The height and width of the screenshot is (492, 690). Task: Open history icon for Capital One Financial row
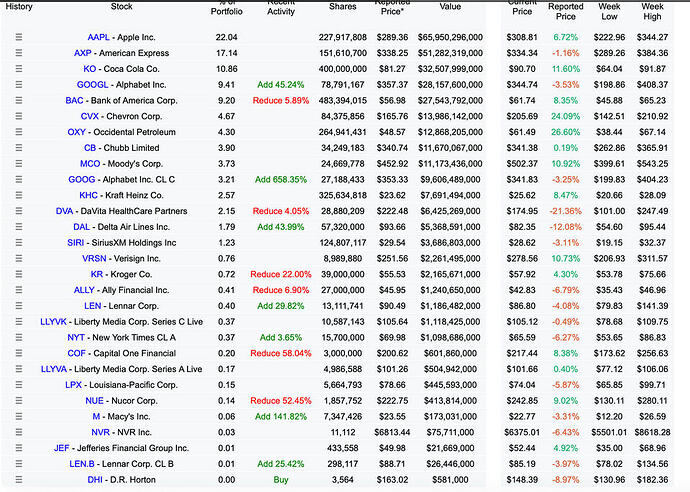click(x=18, y=353)
